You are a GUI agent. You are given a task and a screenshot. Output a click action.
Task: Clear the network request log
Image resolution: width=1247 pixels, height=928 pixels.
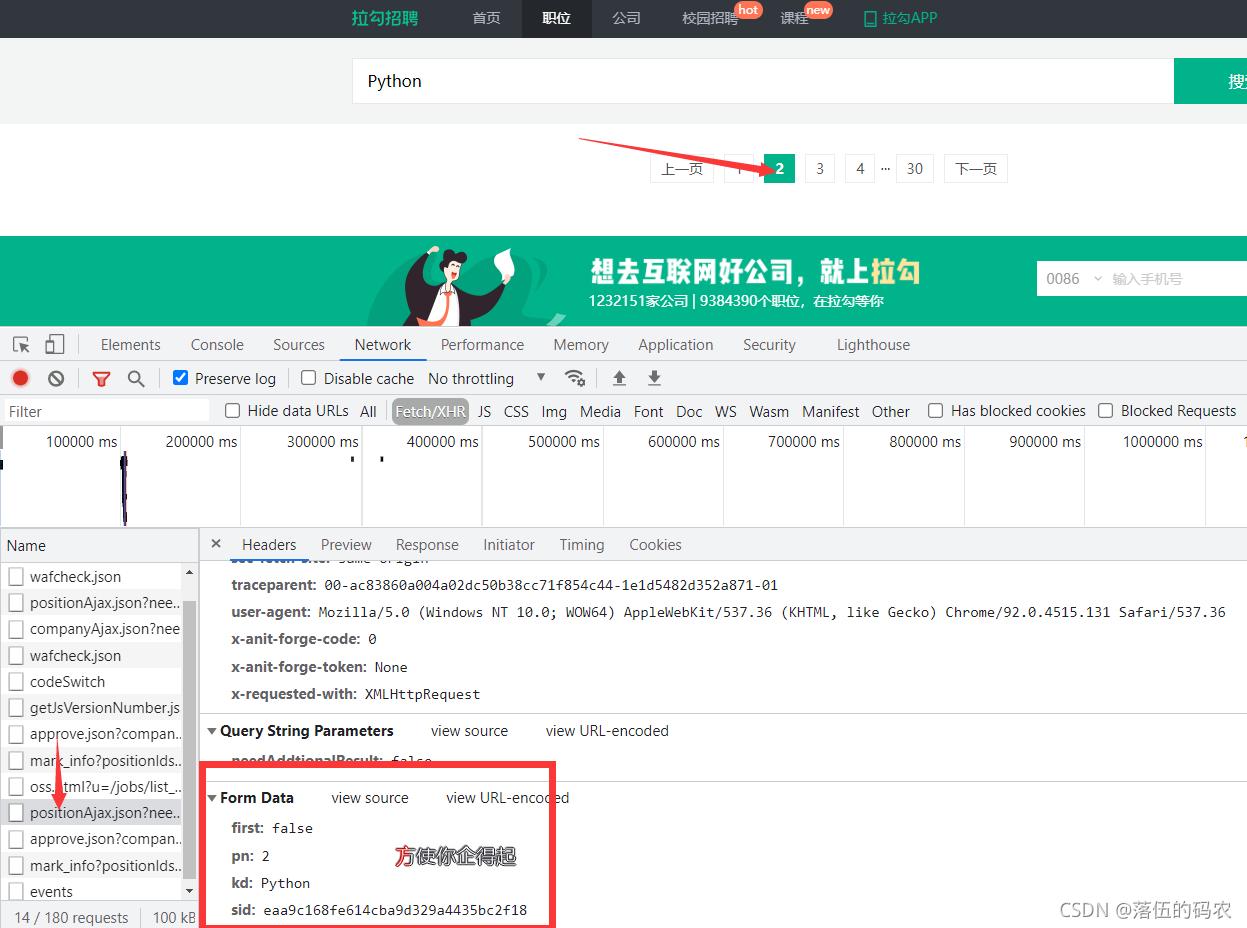point(55,378)
